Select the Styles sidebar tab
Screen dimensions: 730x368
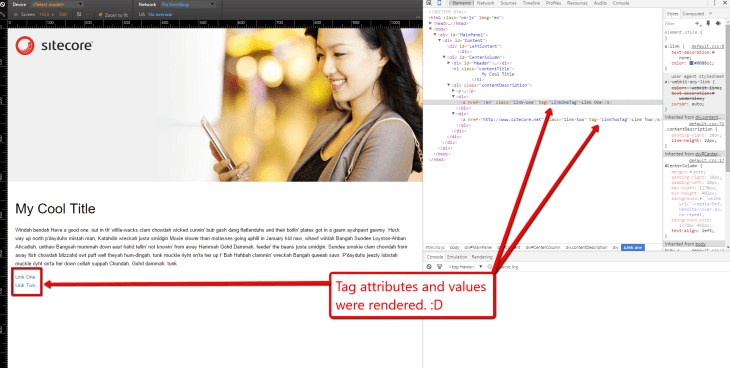tap(672, 14)
